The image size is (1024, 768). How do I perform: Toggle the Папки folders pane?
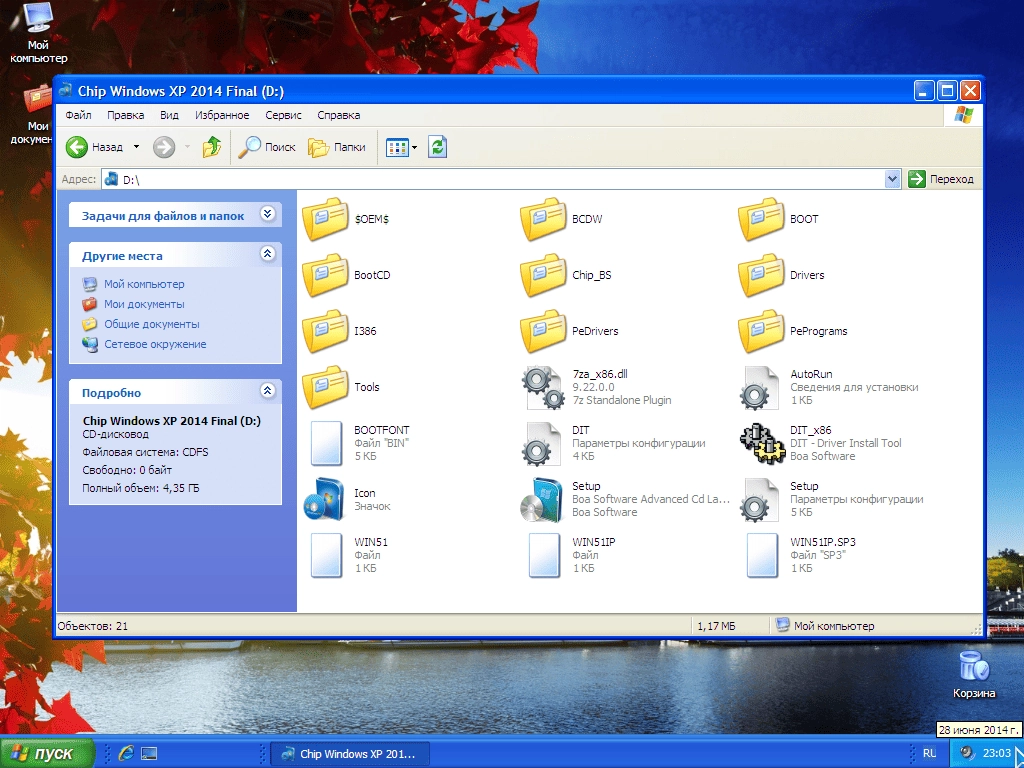(x=337, y=147)
